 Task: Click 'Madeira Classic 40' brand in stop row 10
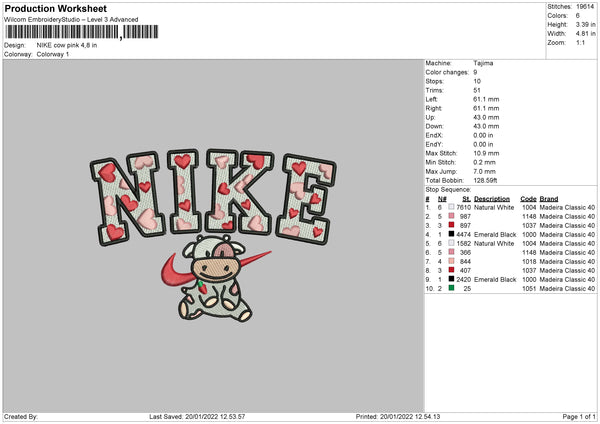(x=567, y=289)
